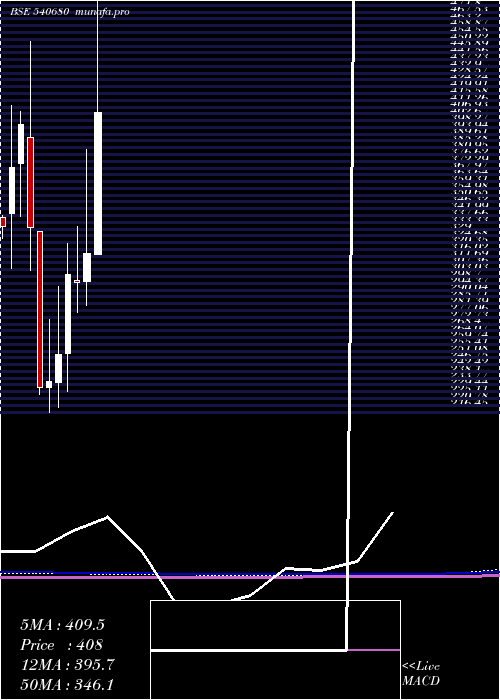The image size is (500, 700).
Task: Select the horizontal blue signal line
Action: 250,573
